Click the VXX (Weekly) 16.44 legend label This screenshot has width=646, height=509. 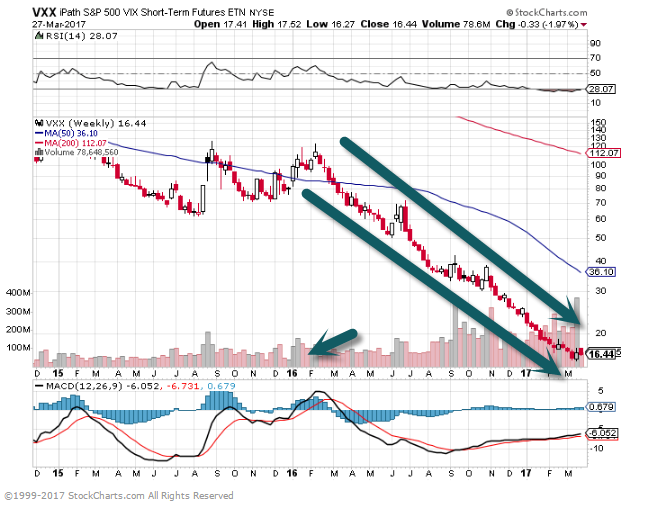(x=96, y=123)
